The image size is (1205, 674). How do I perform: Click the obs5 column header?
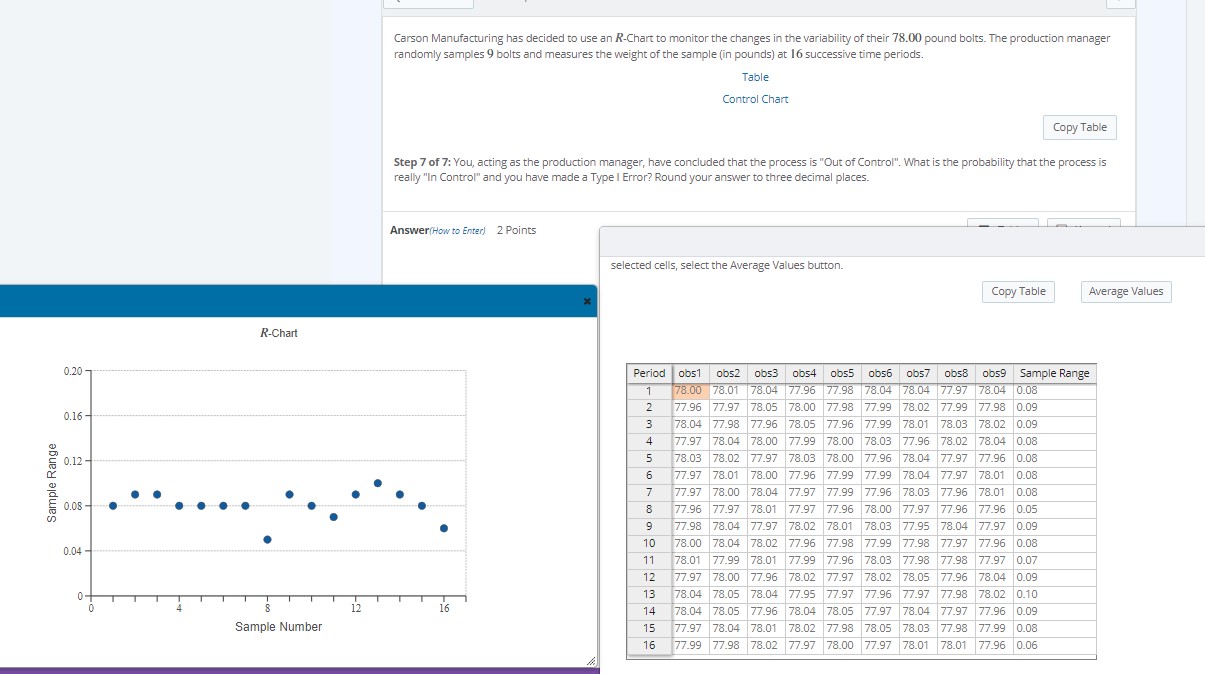(842, 373)
